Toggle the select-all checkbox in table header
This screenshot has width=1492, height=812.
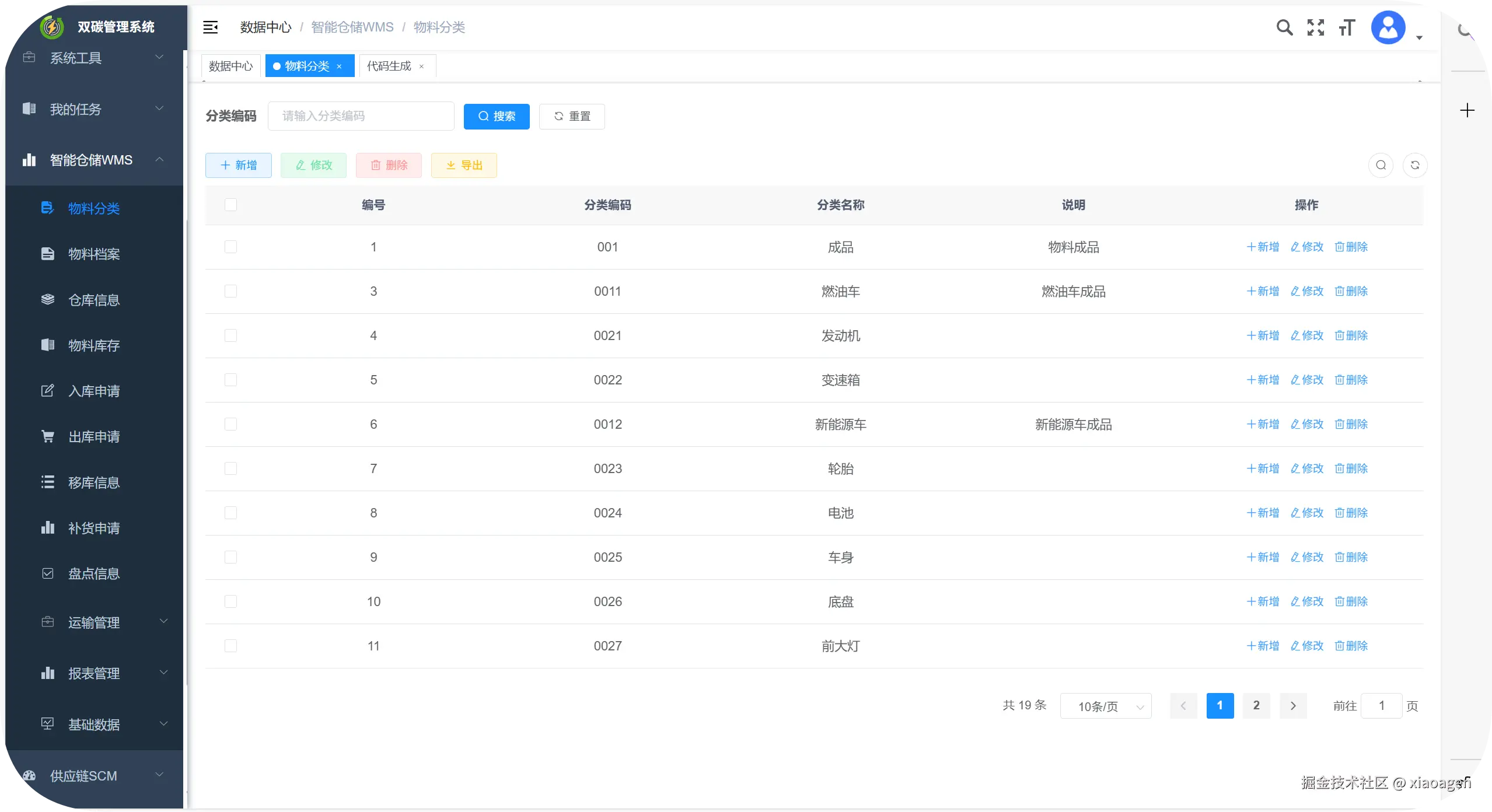231,205
